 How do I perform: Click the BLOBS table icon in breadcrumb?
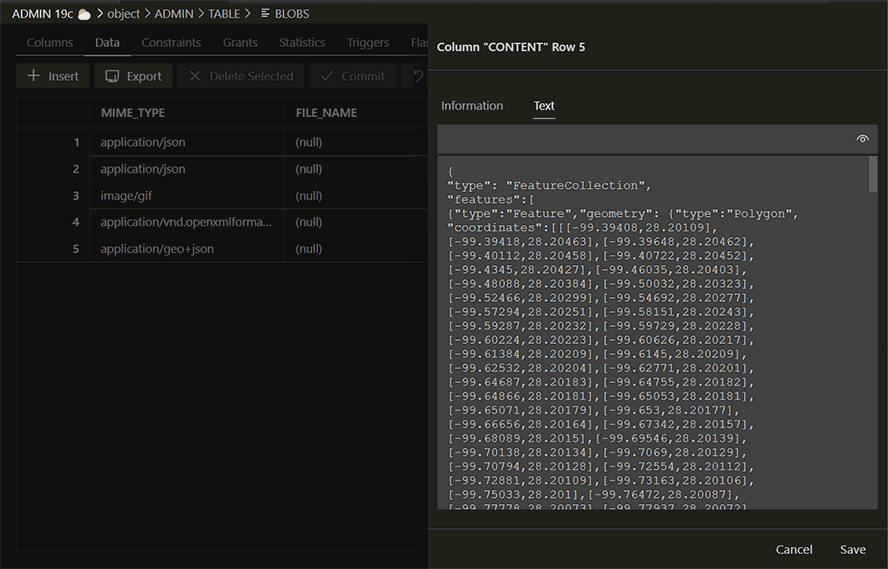[265, 14]
